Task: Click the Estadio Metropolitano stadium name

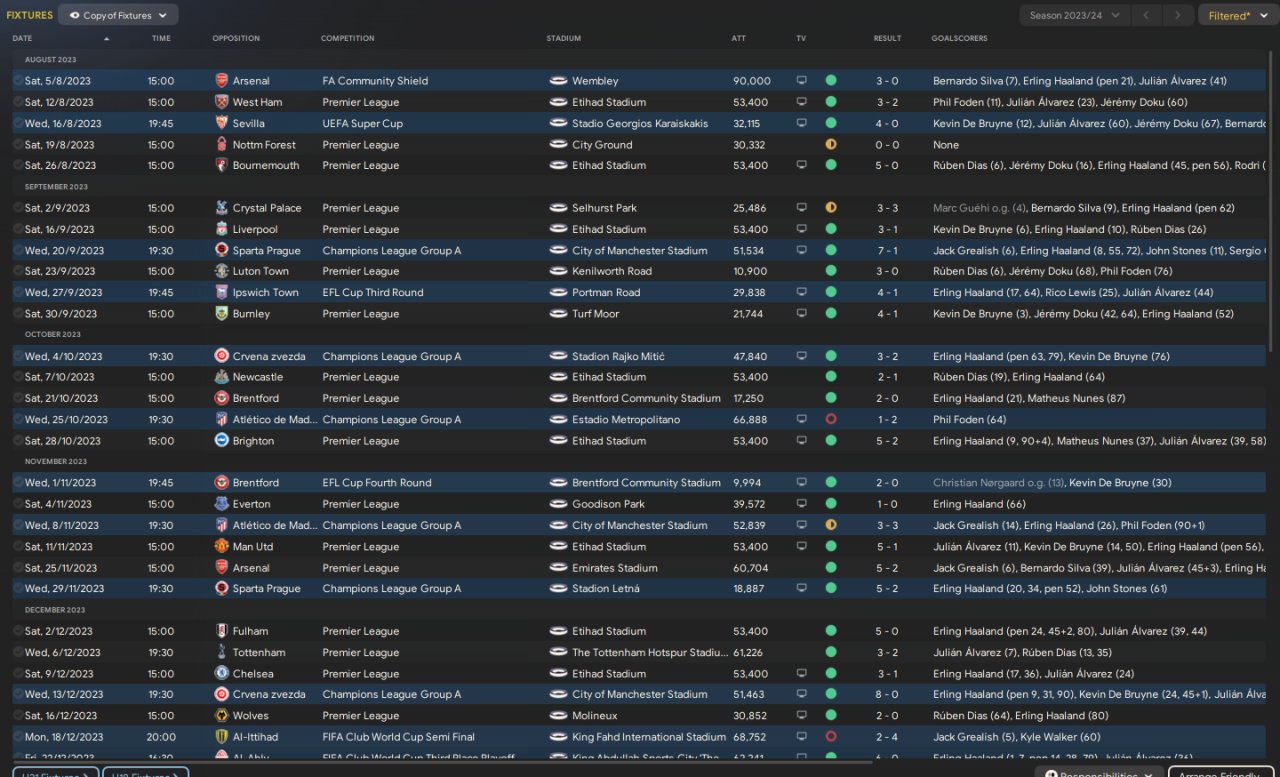Action: 626,420
